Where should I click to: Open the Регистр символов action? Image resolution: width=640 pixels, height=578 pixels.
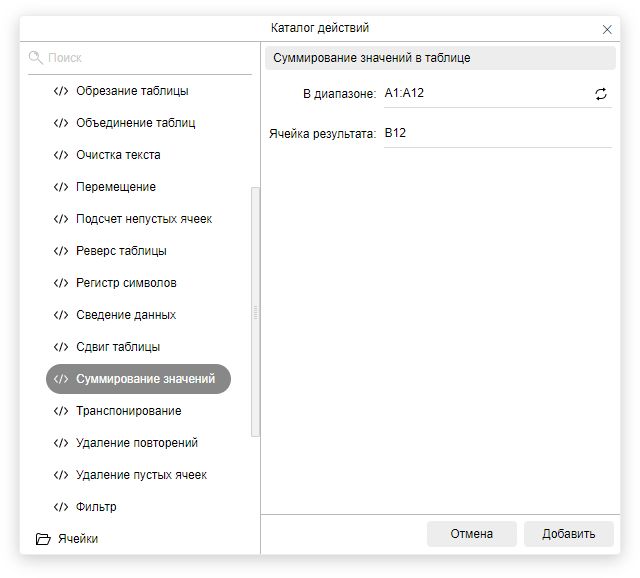tap(126, 283)
